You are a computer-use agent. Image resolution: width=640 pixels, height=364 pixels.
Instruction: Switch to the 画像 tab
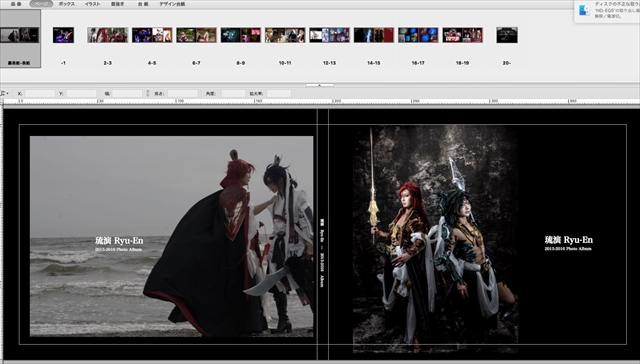[16, 4]
